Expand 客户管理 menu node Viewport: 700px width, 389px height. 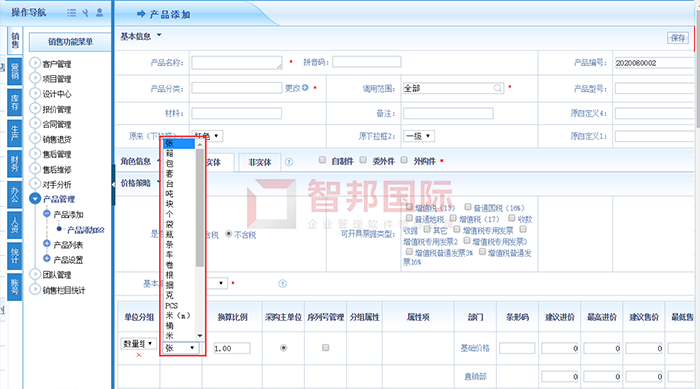tap(35, 63)
